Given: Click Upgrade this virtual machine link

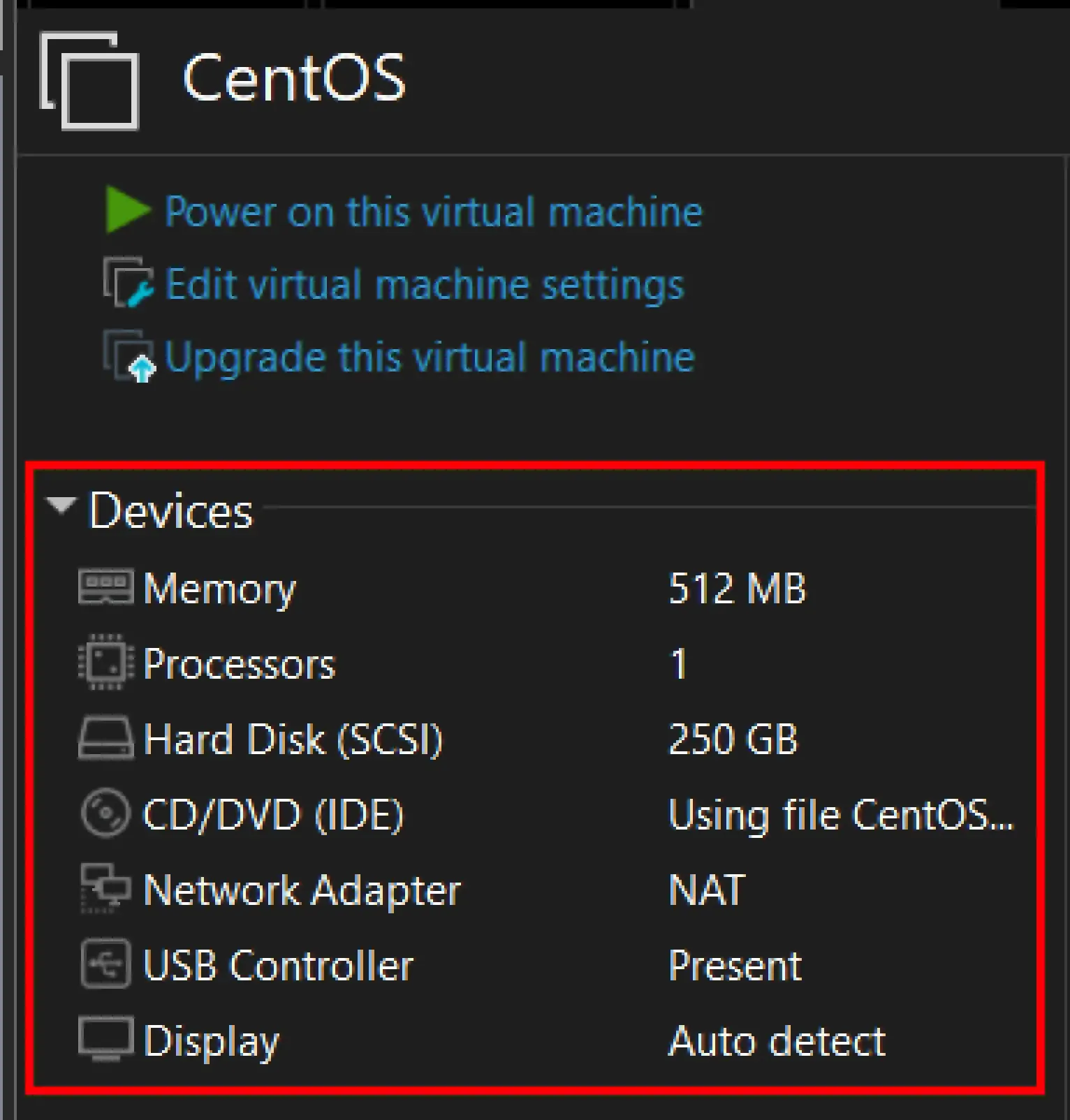Looking at the screenshot, I should click(429, 357).
